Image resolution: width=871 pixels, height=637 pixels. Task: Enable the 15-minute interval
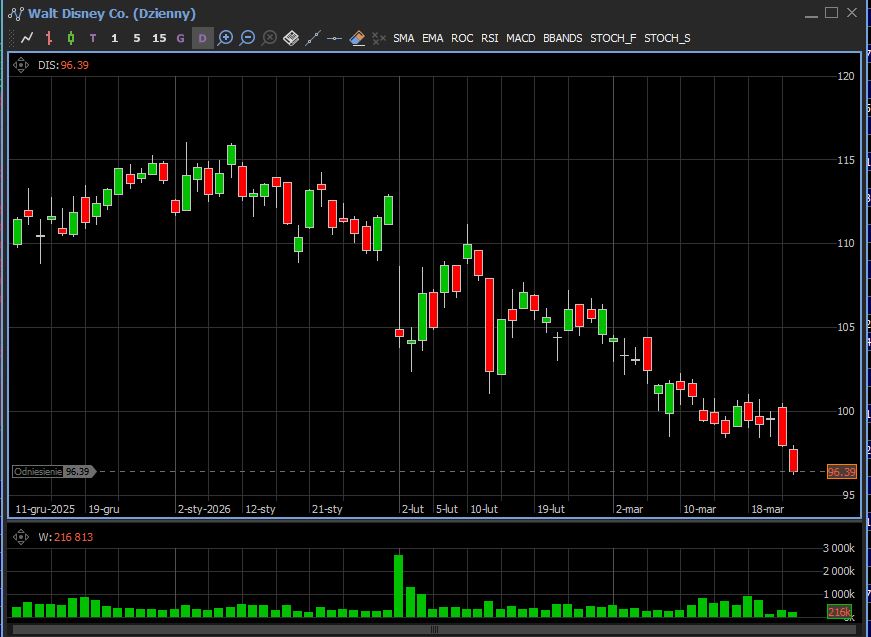tap(159, 38)
